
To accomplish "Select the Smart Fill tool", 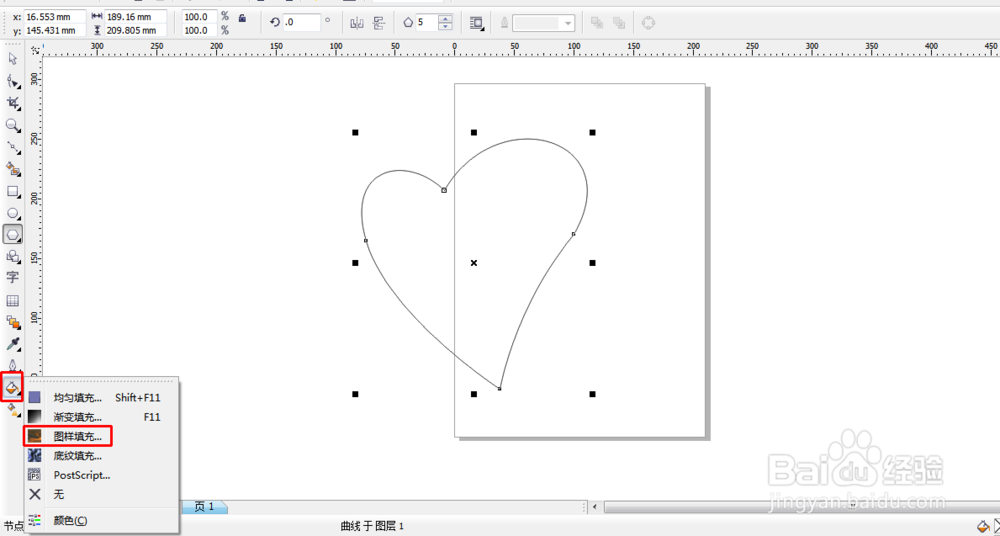I will click(12, 169).
